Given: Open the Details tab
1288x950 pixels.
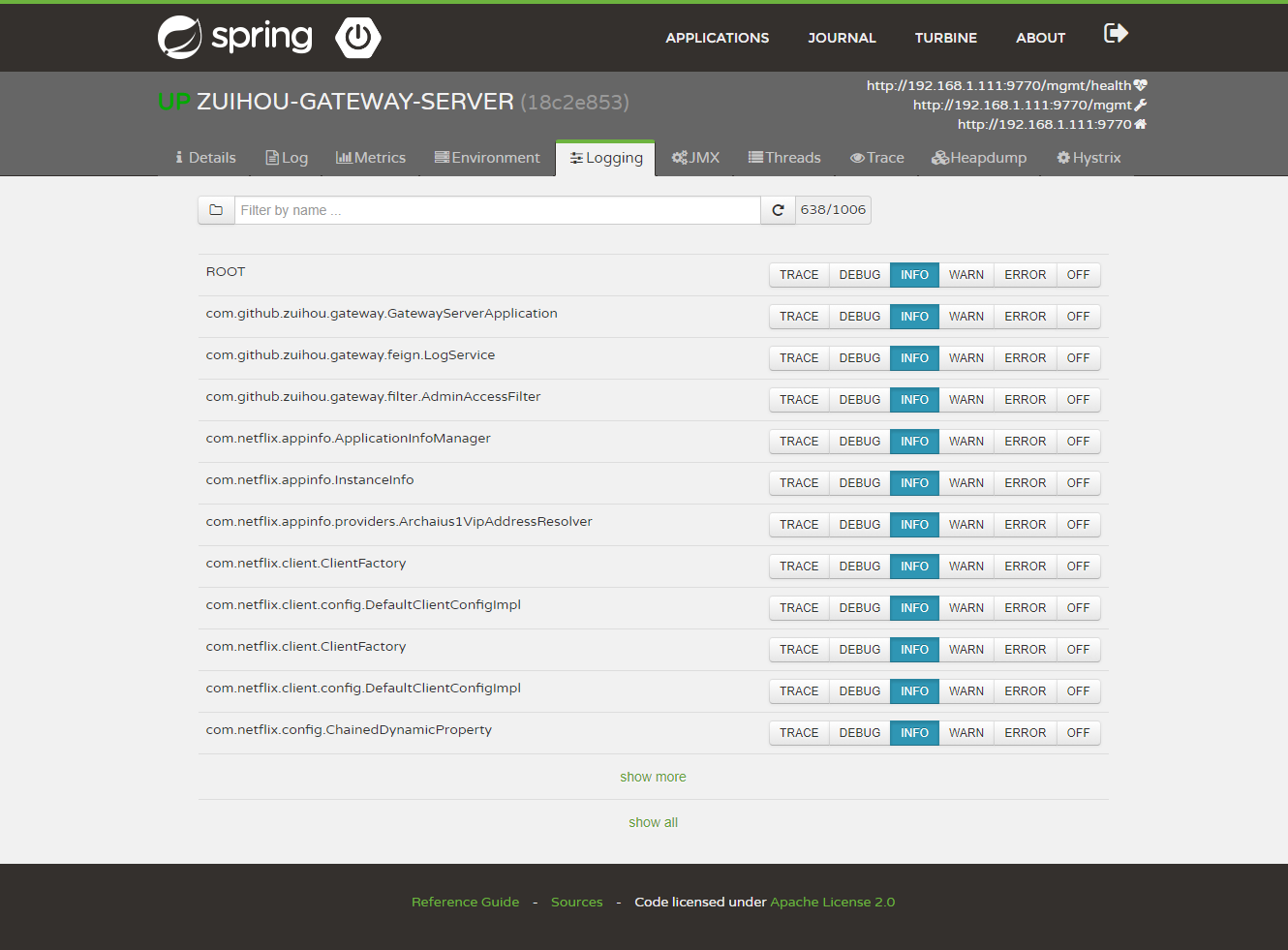Looking at the screenshot, I should coord(205,158).
